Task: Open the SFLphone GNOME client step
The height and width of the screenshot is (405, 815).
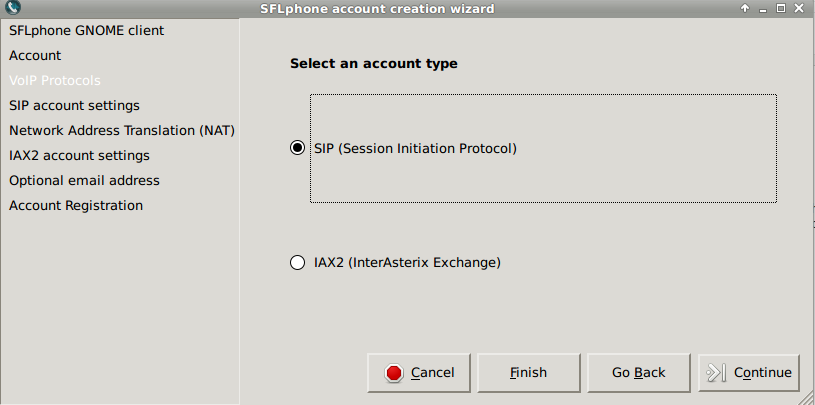Action: coord(86,31)
